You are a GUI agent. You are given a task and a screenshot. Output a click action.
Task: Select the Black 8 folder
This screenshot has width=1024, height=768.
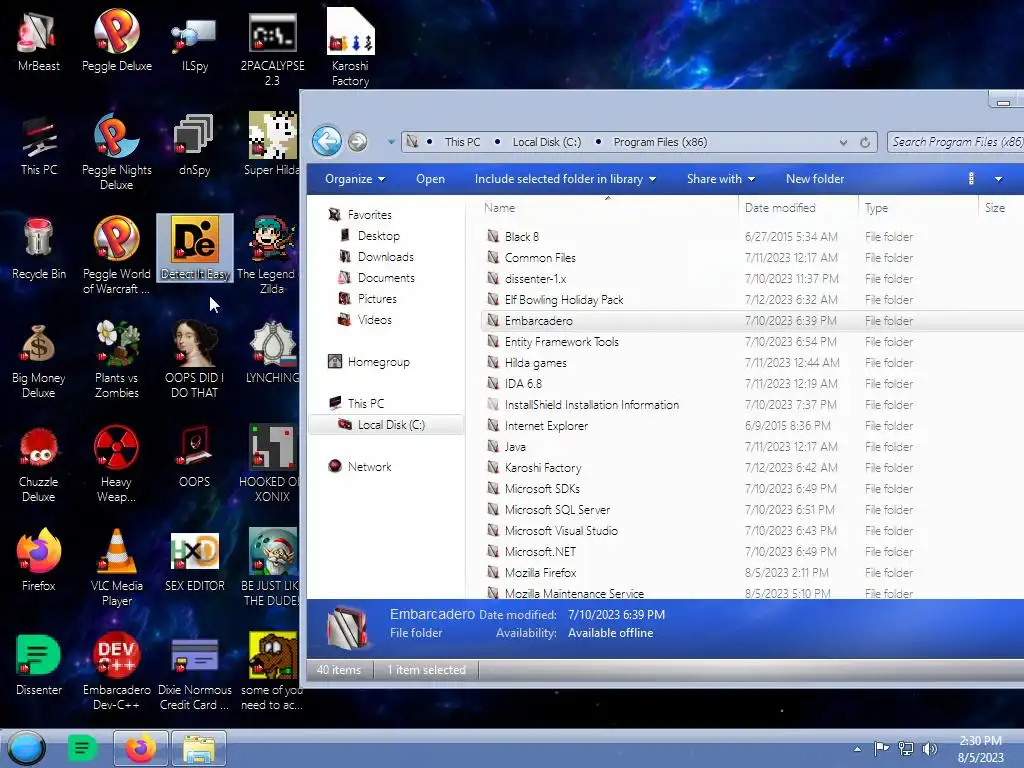pos(521,236)
